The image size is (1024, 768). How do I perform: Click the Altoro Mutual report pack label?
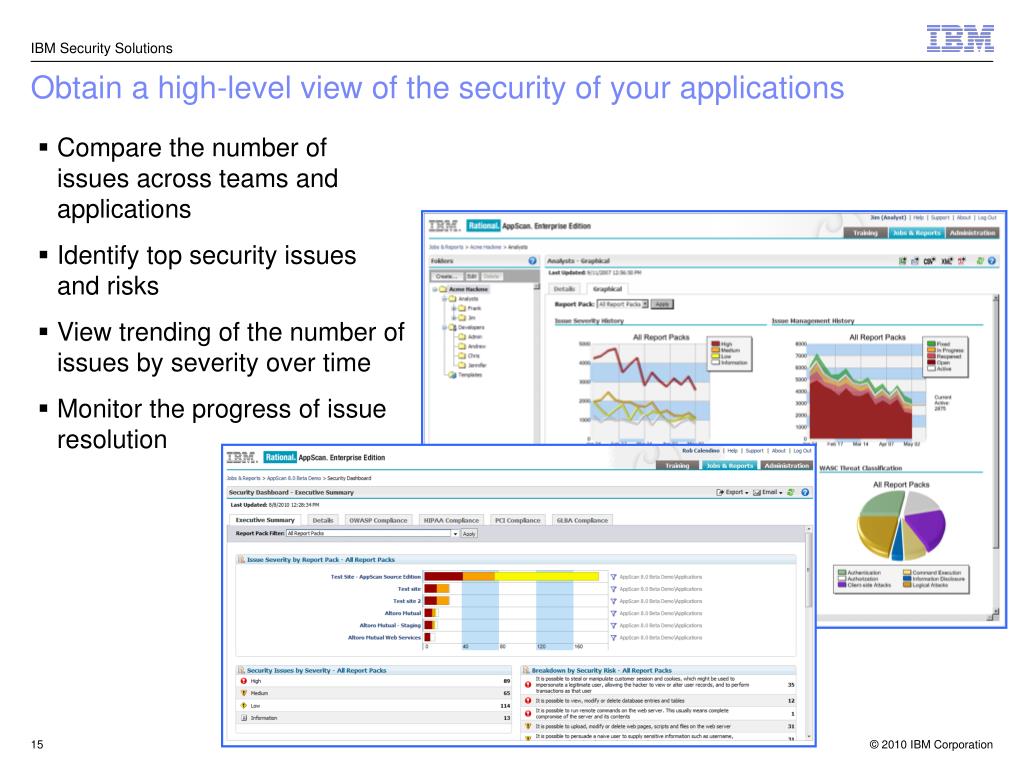(403, 613)
